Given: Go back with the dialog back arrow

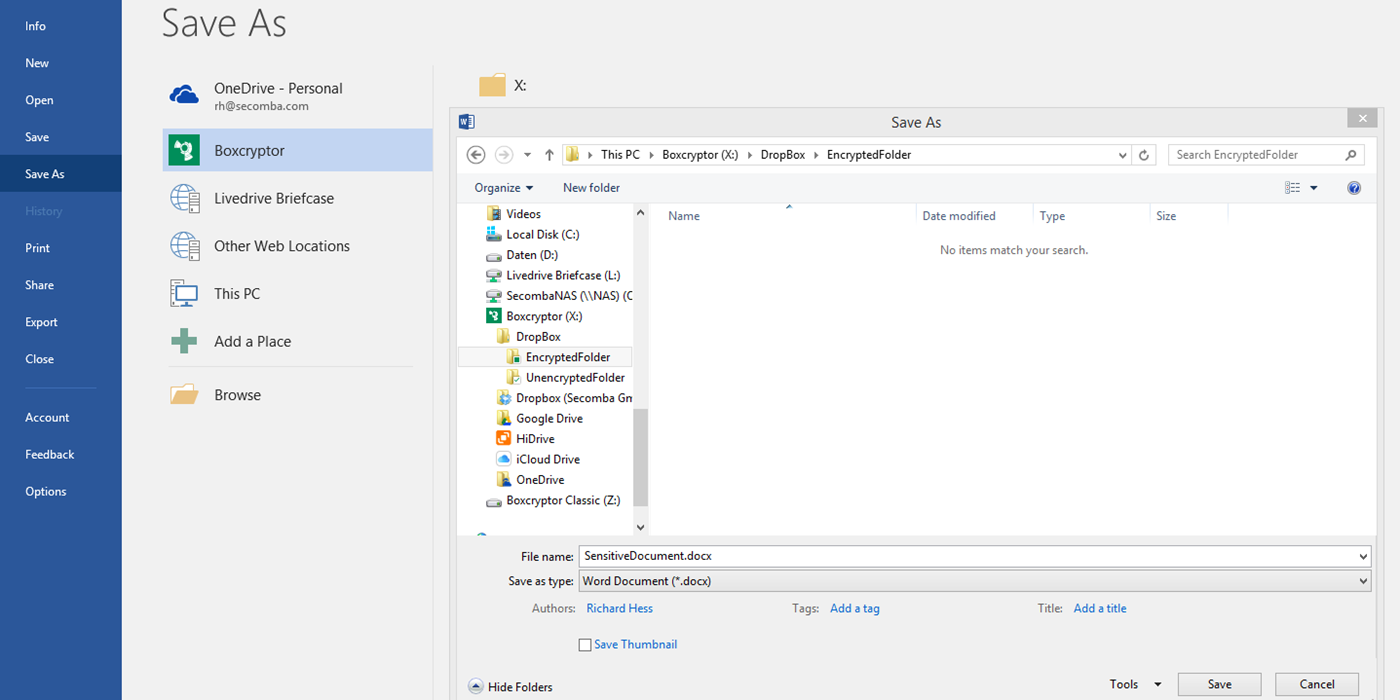Looking at the screenshot, I should click(x=476, y=155).
